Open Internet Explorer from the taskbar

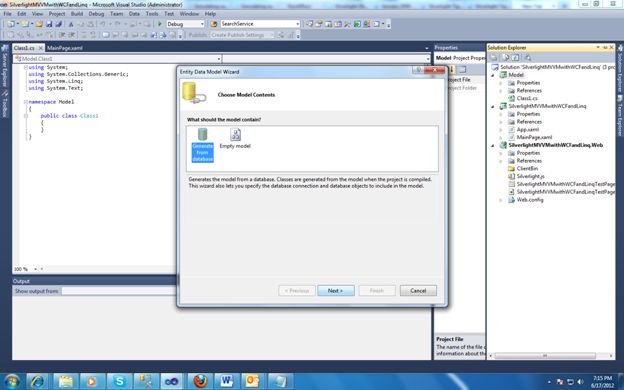[37, 381]
